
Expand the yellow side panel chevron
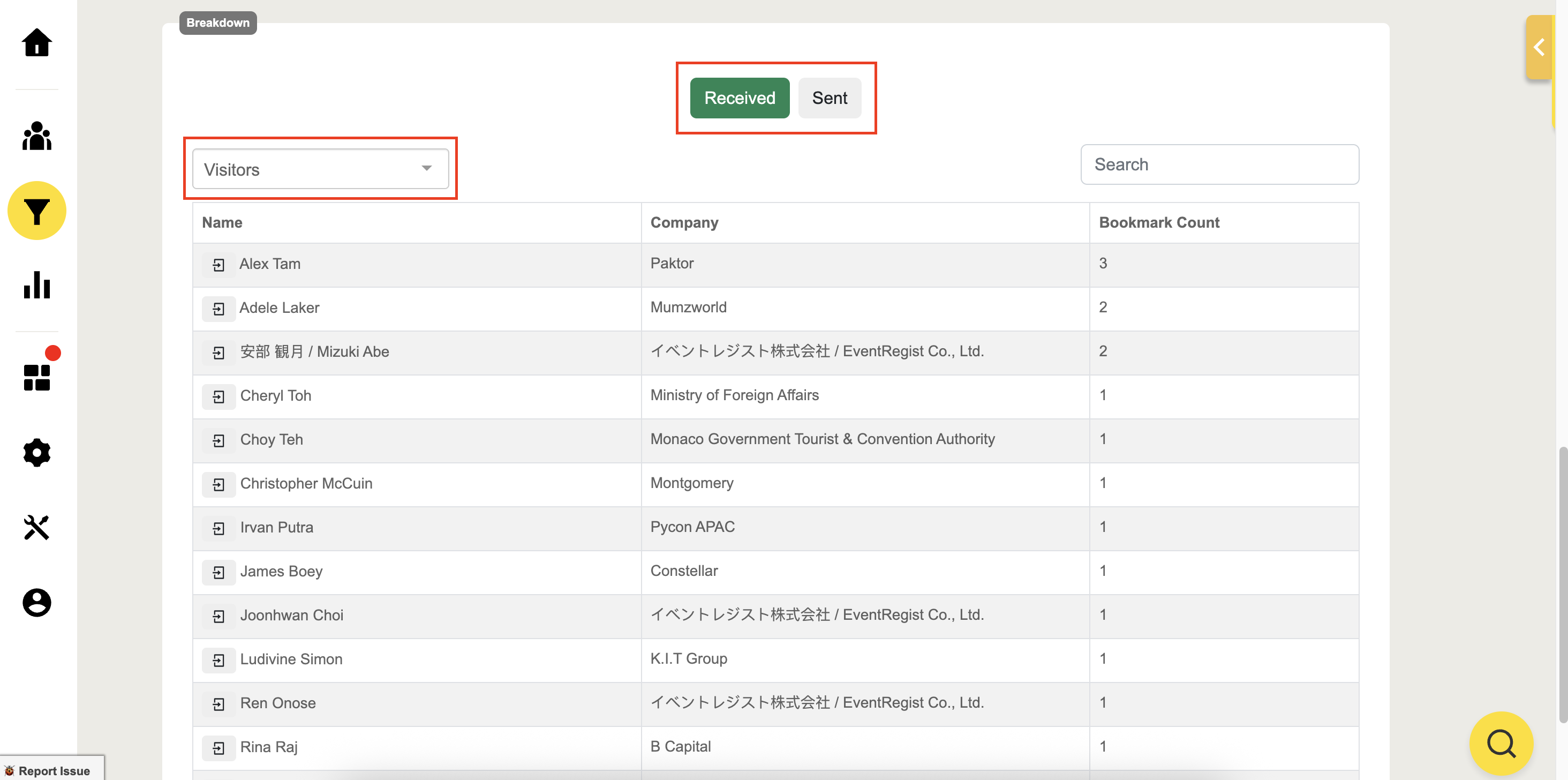point(1539,48)
